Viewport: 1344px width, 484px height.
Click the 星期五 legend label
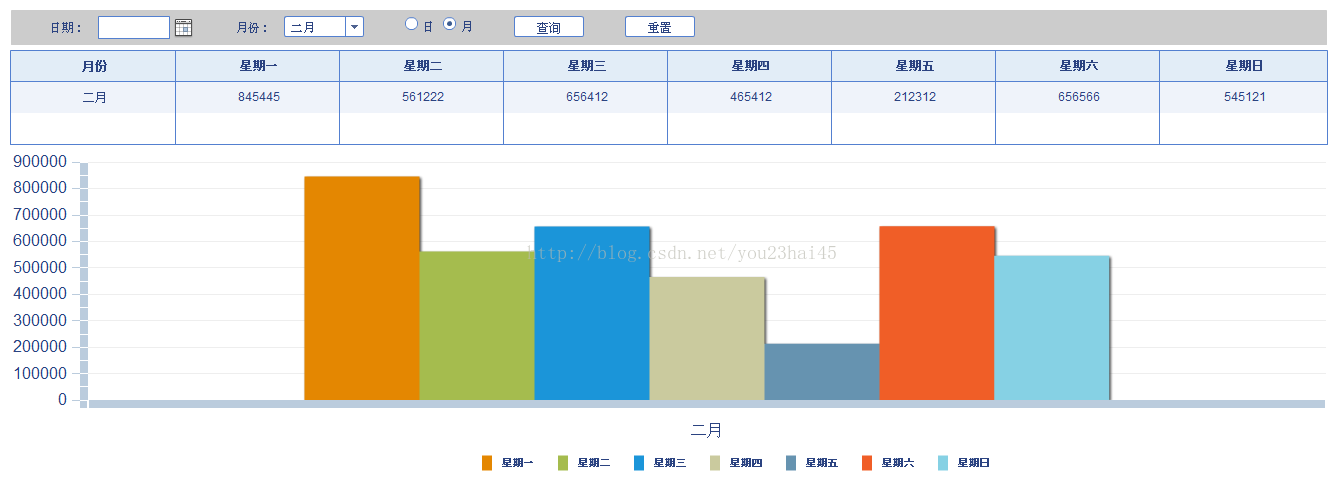[822, 463]
